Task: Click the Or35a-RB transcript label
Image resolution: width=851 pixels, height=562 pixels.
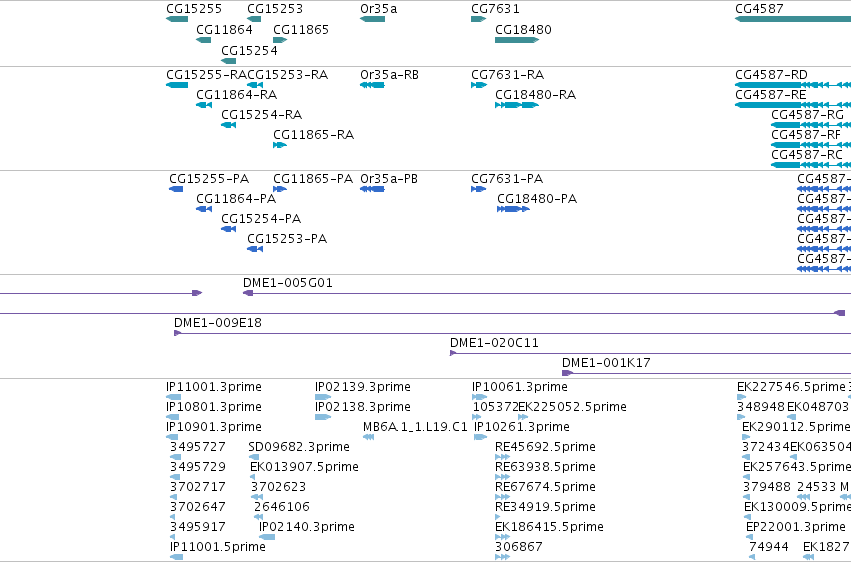Action: pyautogui.click(x=389, y=74)
